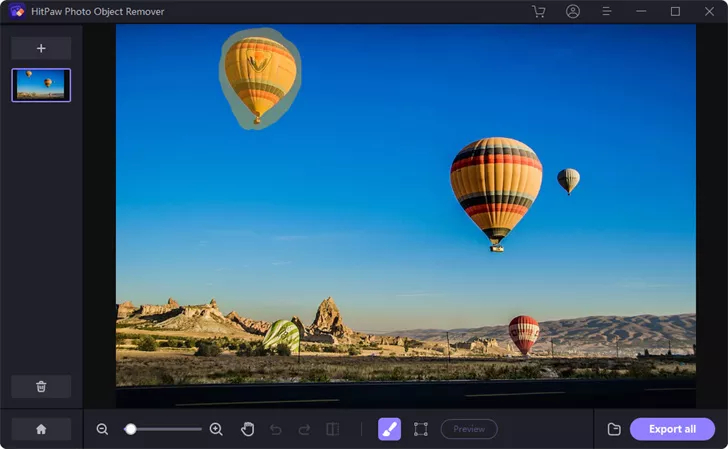Select the balloon photo thumbnail

tap(41, 85)
